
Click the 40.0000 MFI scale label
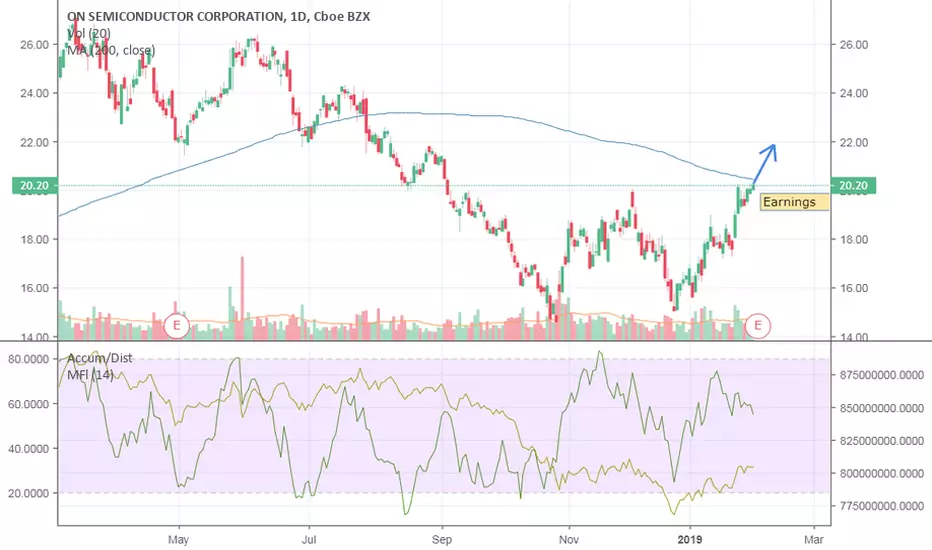tap(29, 449)
